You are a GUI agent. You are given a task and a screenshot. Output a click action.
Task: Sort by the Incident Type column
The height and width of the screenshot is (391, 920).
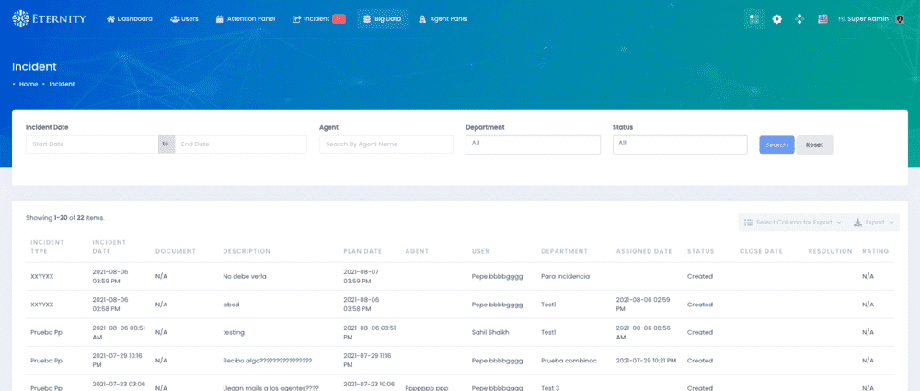click(x=47, y=247)
